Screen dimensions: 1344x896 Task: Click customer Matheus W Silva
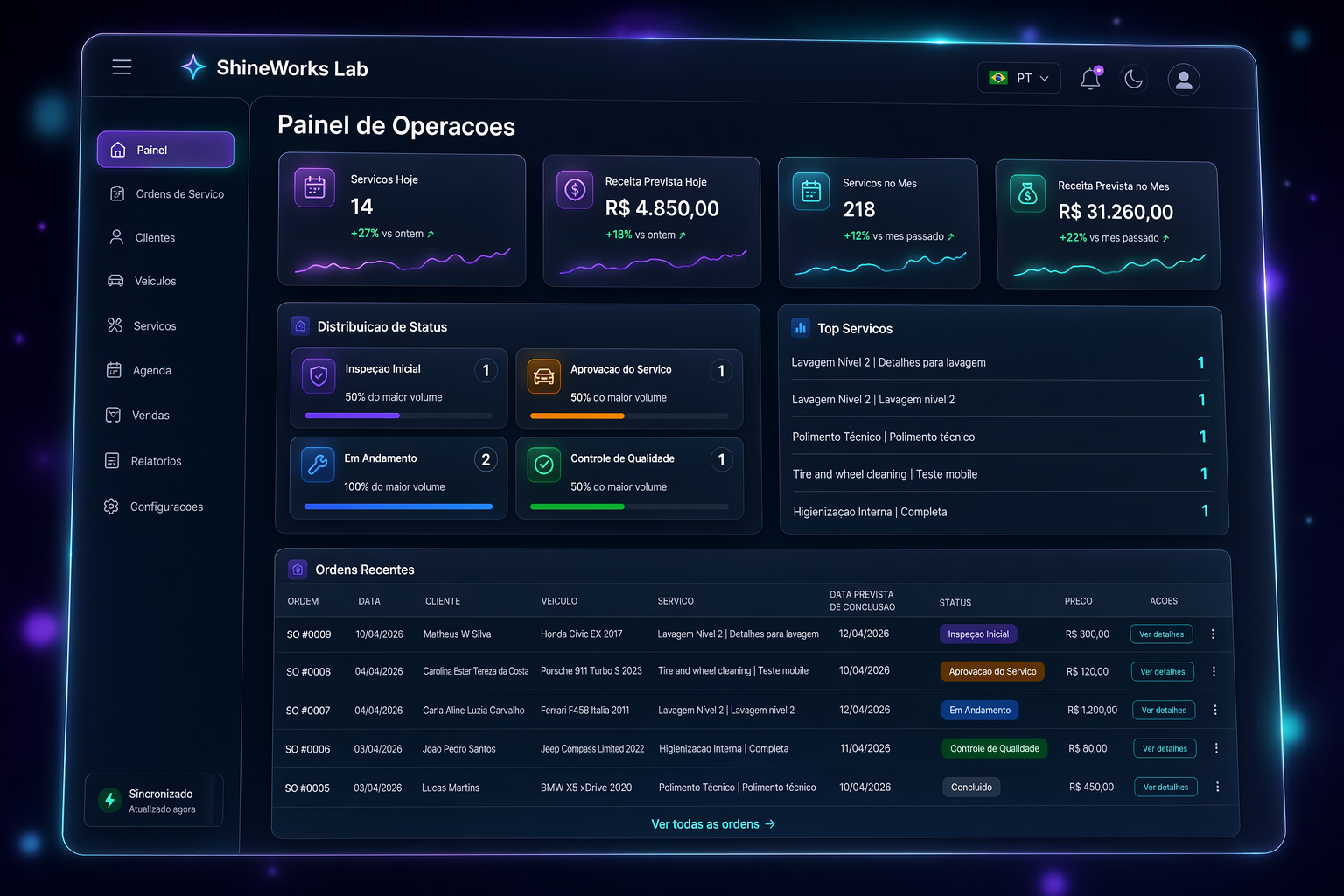click(x=457, y=634)
